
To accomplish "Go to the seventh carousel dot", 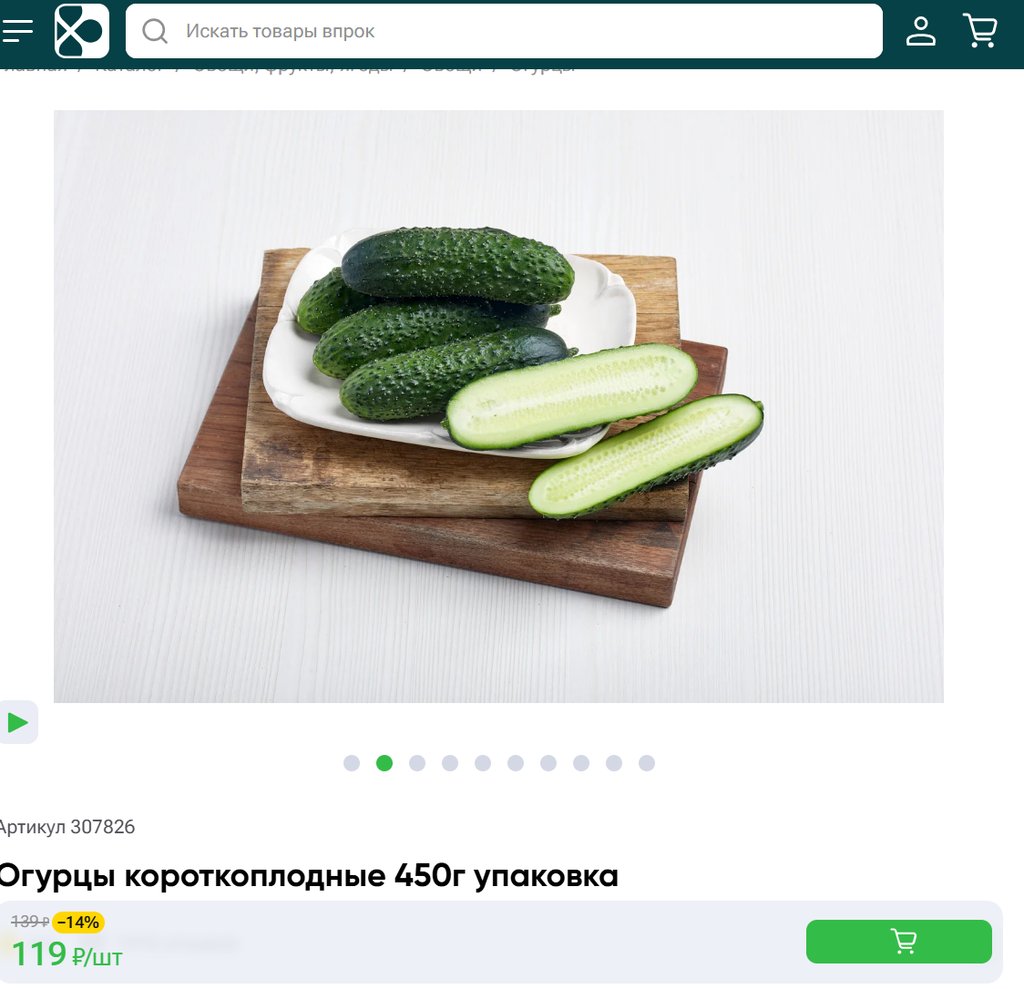I will pyautogui.click(x=549, y=763).
